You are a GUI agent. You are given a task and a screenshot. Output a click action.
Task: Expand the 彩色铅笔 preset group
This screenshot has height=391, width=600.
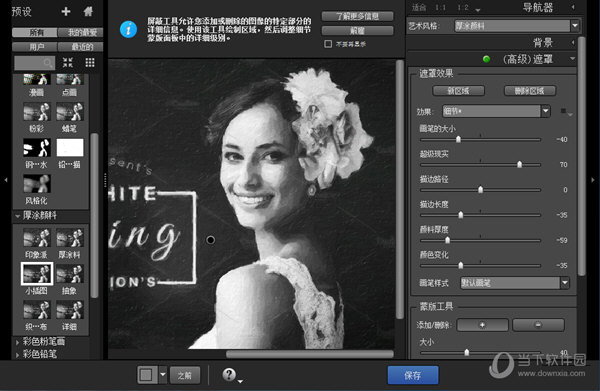pos(18,355)
